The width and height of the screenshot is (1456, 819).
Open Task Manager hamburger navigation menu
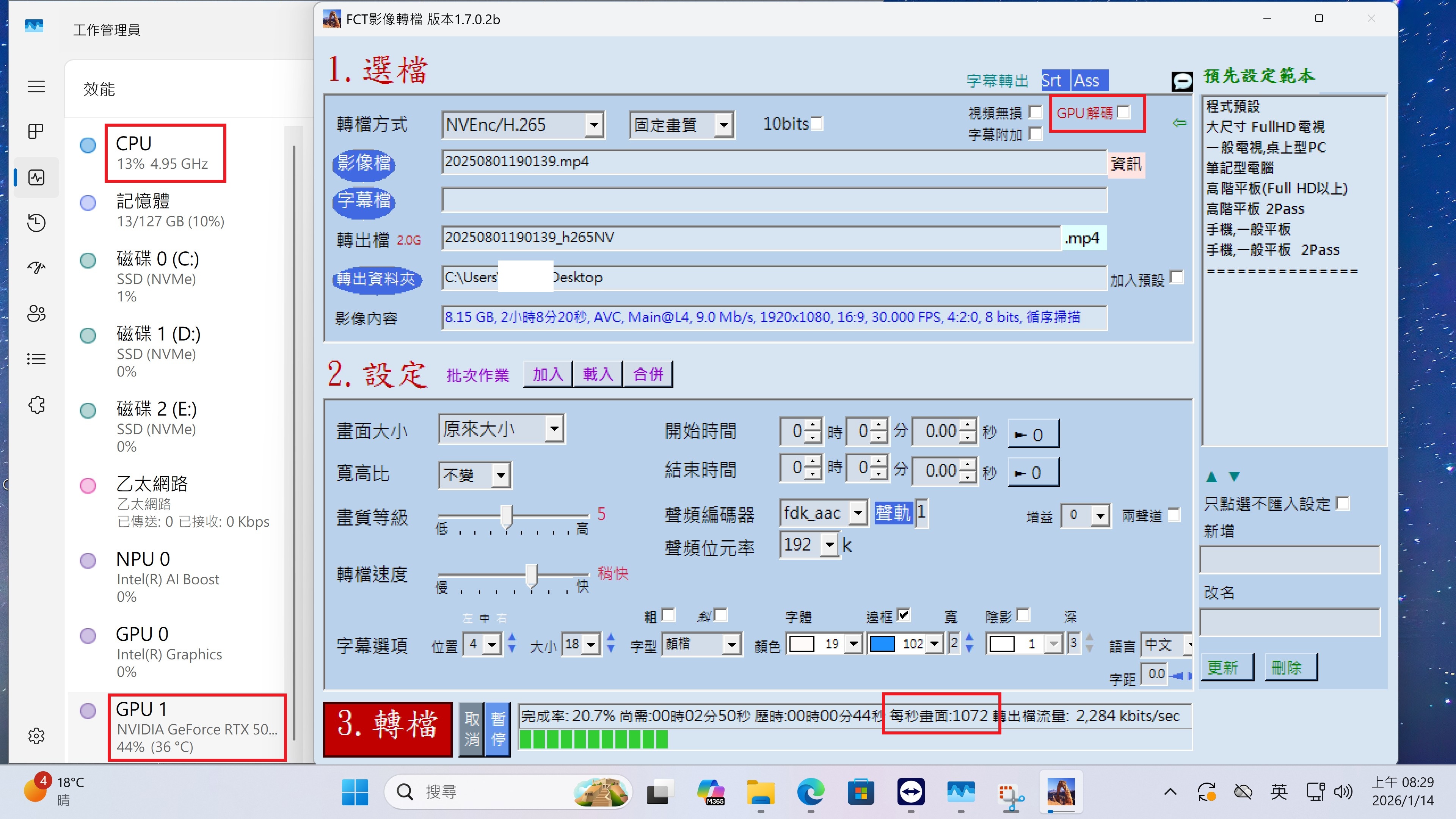pos(36,86)
